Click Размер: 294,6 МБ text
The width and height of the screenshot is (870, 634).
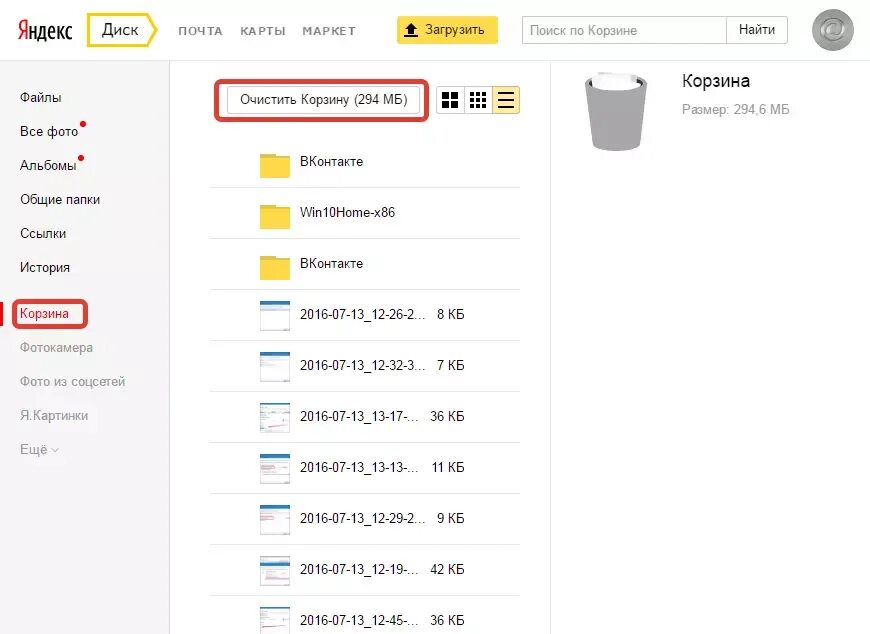(736, 109)
